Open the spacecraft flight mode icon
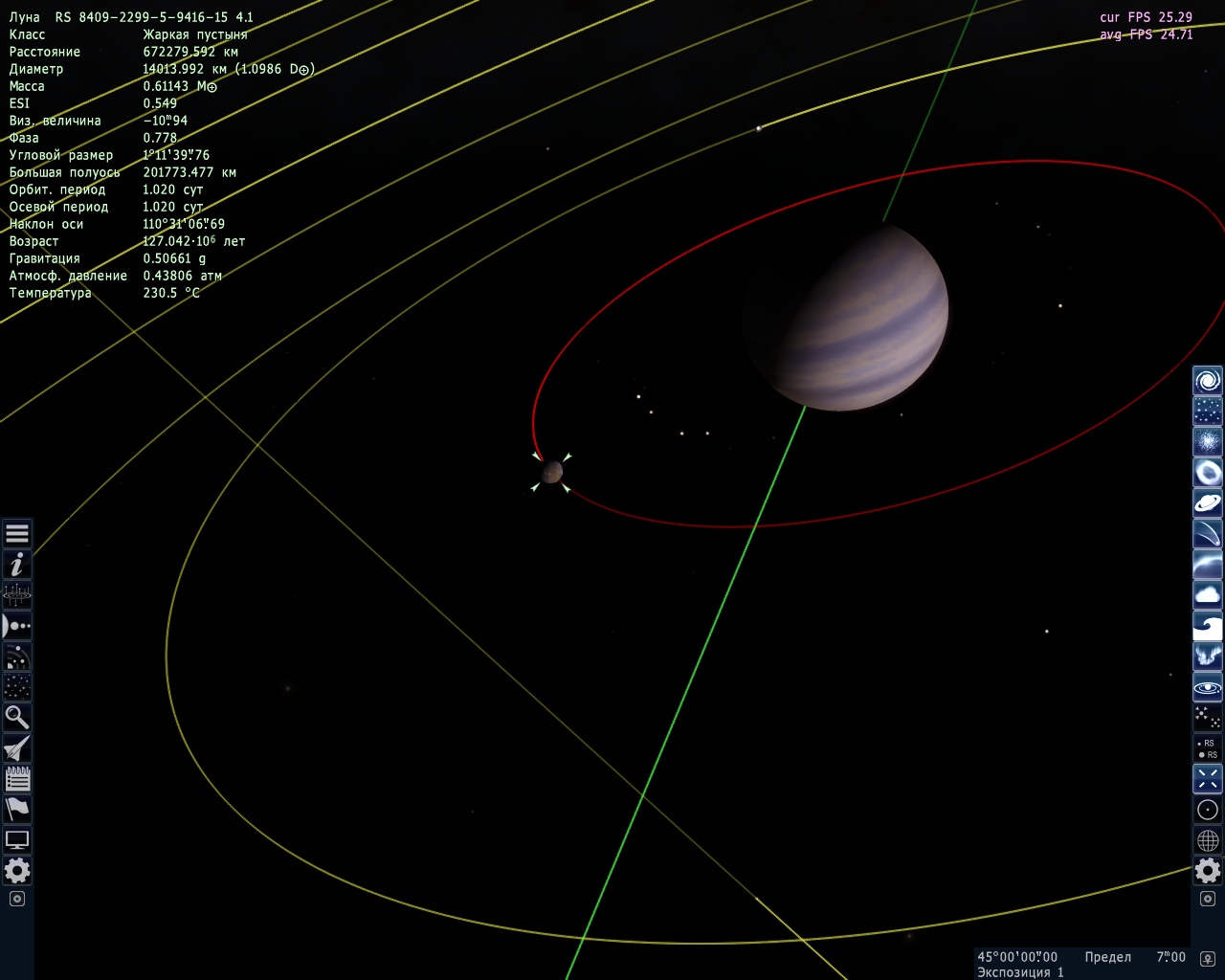The image size is (1225, 980). click(17, 747)
